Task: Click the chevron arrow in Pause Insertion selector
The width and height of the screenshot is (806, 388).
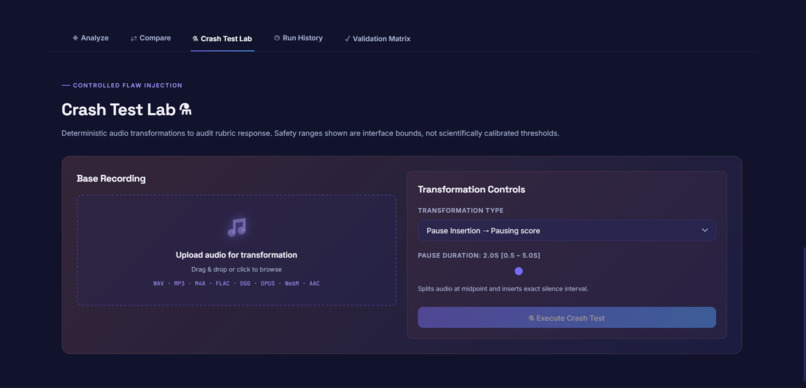Action: [705, 230]
